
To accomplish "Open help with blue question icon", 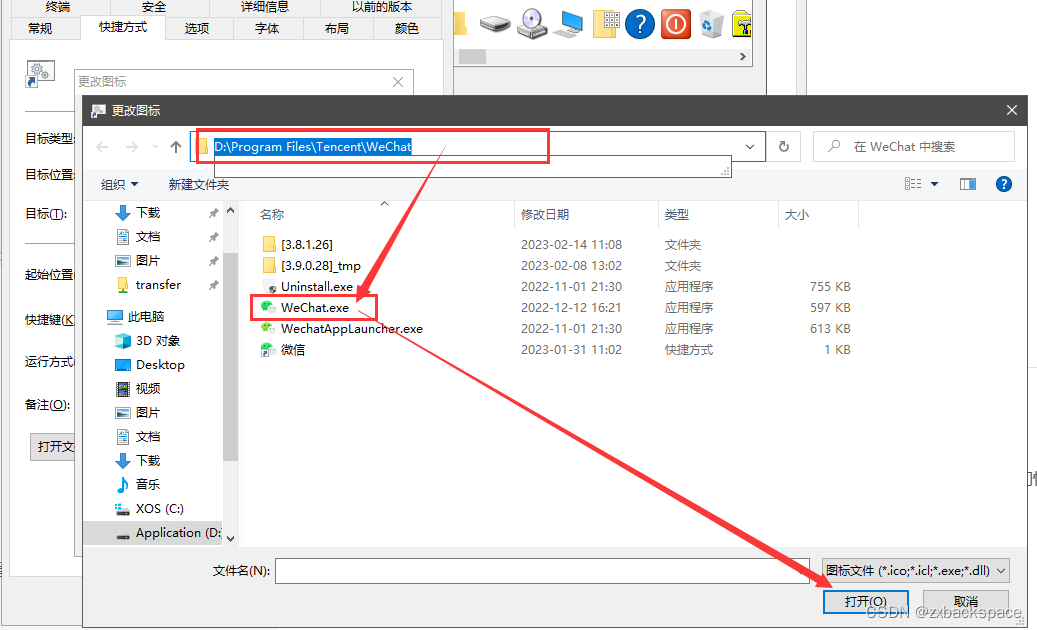I will click(x=1003, y=184).
